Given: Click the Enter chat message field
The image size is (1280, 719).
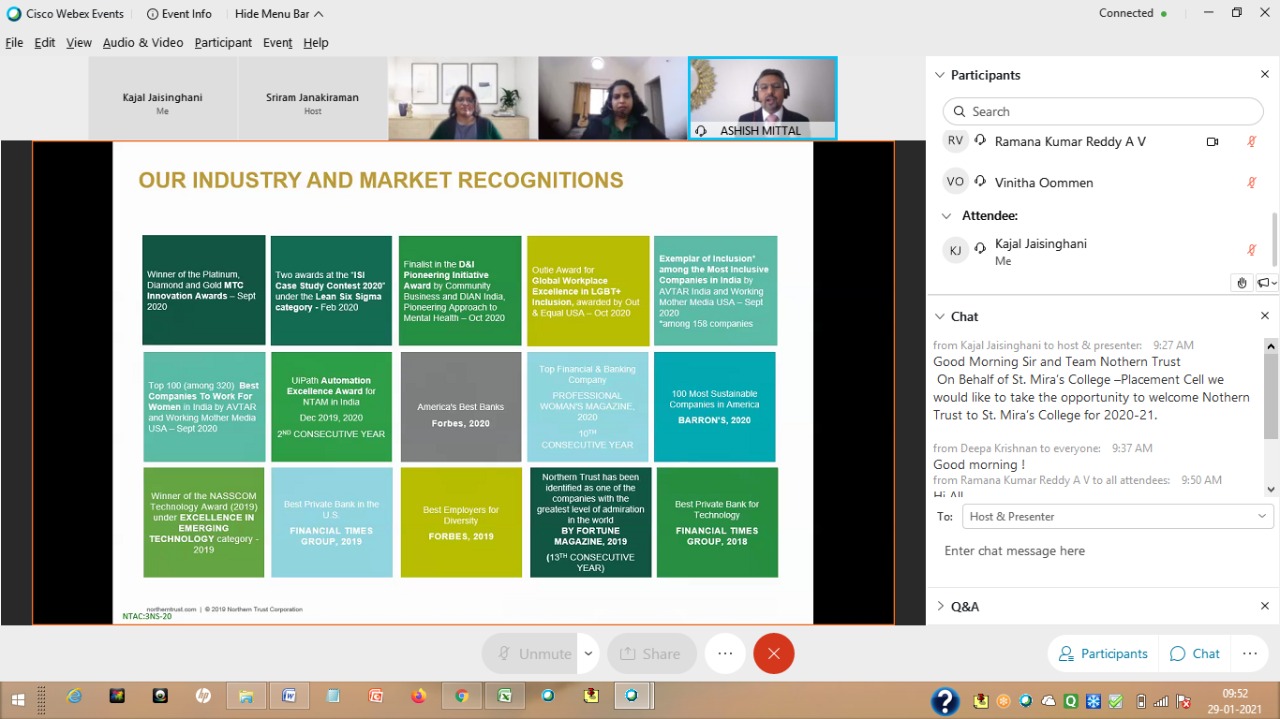Looking at the screenshot, I should 1100,551.
